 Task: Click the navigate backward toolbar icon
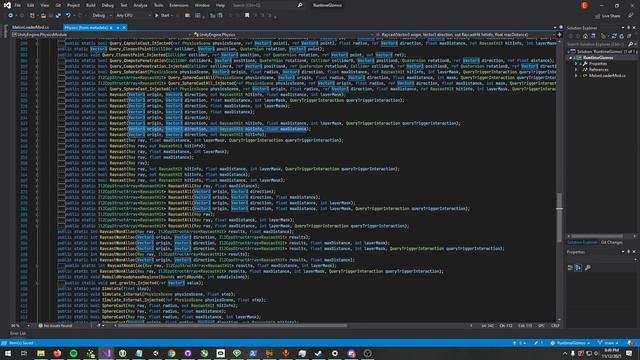pyautogui.click(x=11, y=16)
